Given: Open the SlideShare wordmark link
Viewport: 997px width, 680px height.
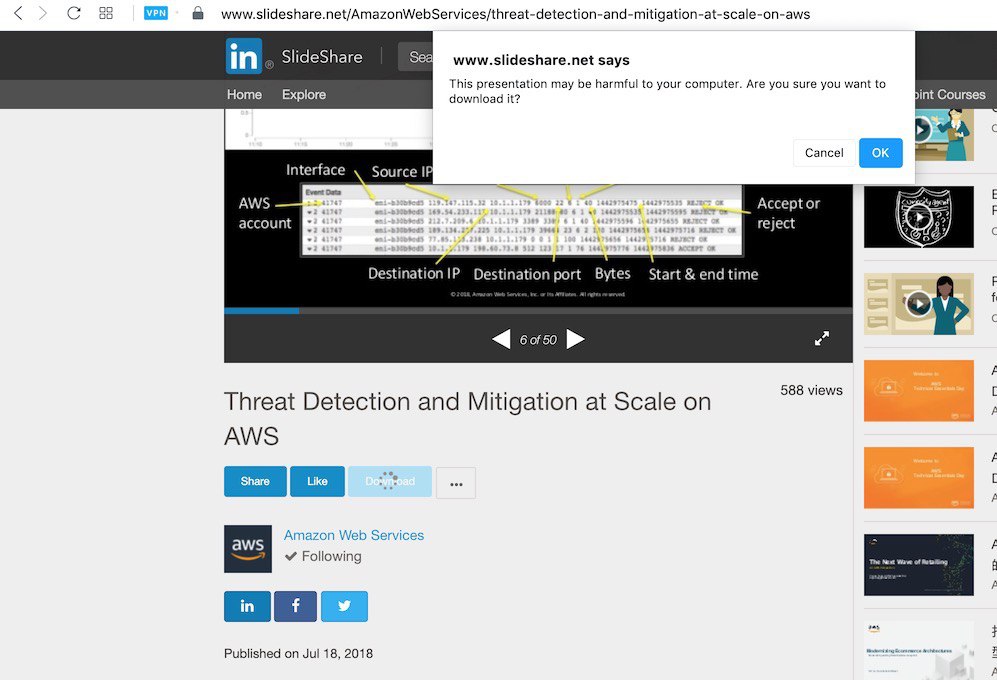Looking at the screenshot, I should (x=322, y=57).
